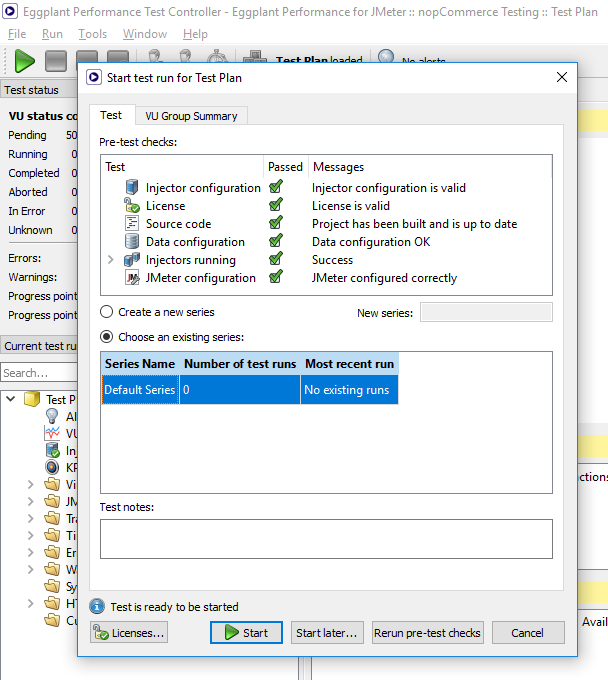Open the Run menu
608x680 pixels.
(x=52, y=34)
